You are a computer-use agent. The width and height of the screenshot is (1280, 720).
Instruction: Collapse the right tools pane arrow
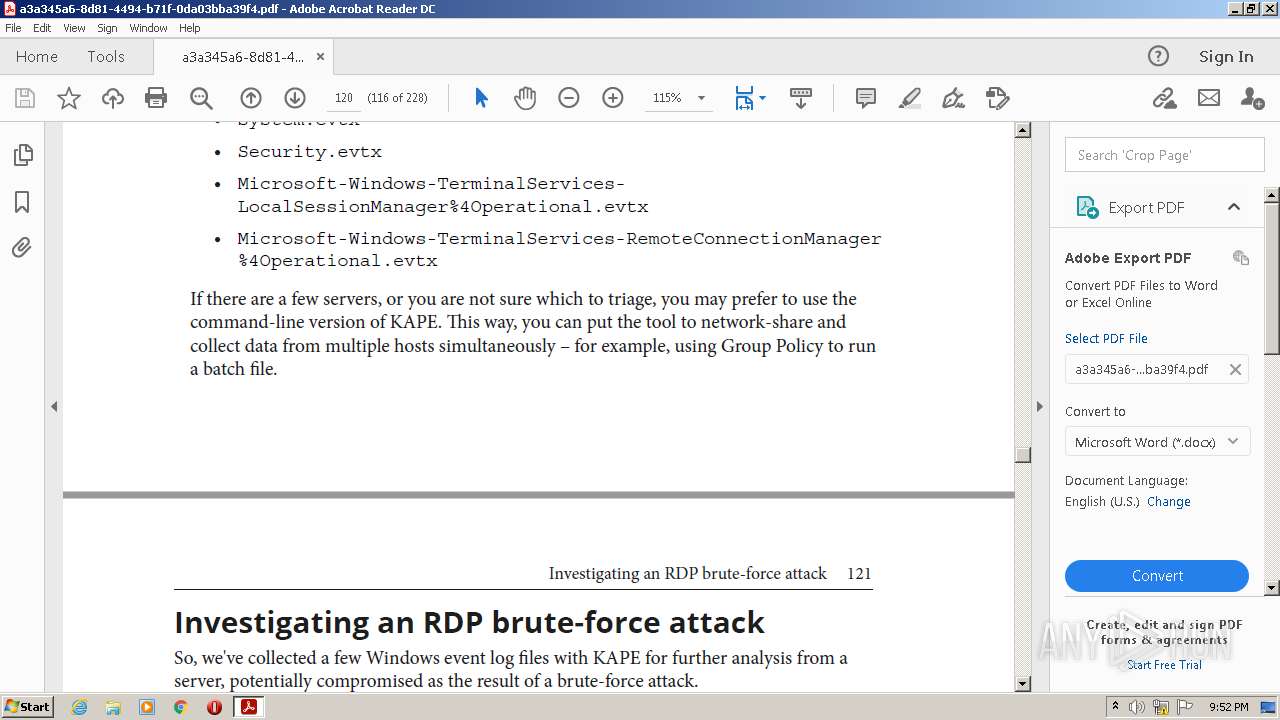click(x=1039, y=406)
